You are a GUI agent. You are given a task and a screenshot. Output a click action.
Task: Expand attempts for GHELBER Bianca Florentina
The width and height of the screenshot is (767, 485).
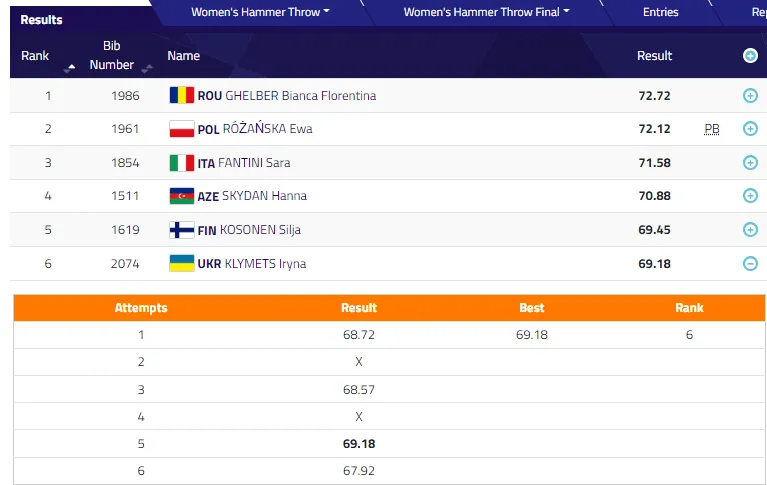pyautogui.click(x=750, y=96)
